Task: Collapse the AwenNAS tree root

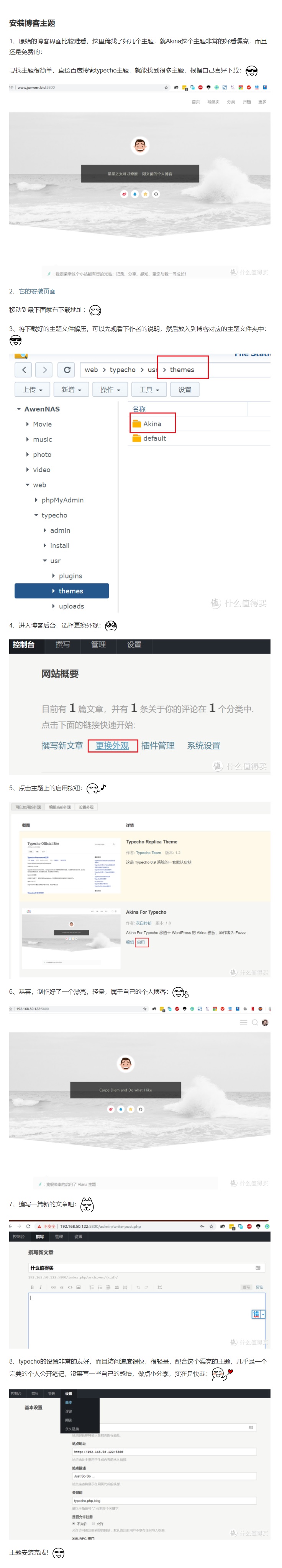Action: 20,410
